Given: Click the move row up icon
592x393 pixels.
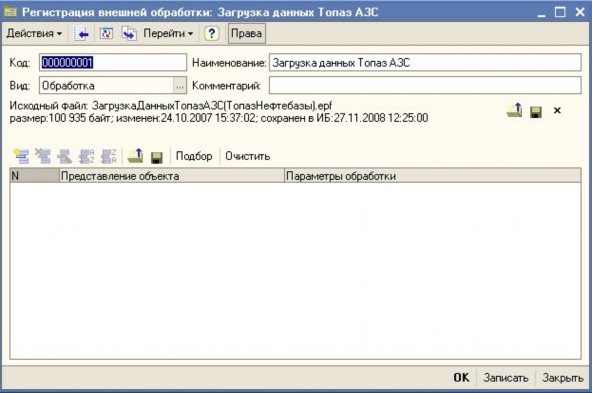Looking at the screenshot, I should pyautogui.click(x=65, y=156).
